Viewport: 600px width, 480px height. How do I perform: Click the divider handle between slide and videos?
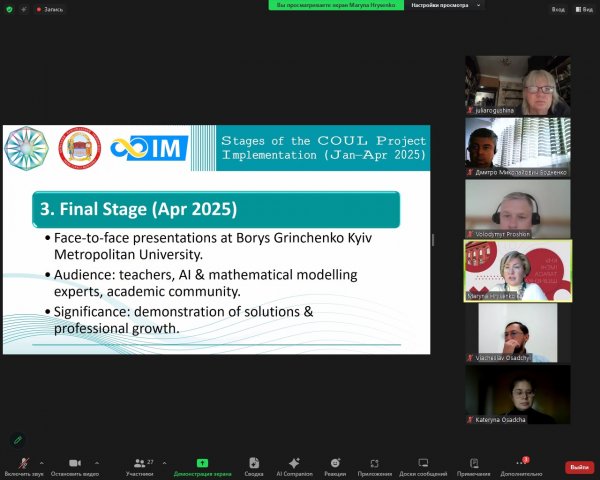[x=433, y=240]
